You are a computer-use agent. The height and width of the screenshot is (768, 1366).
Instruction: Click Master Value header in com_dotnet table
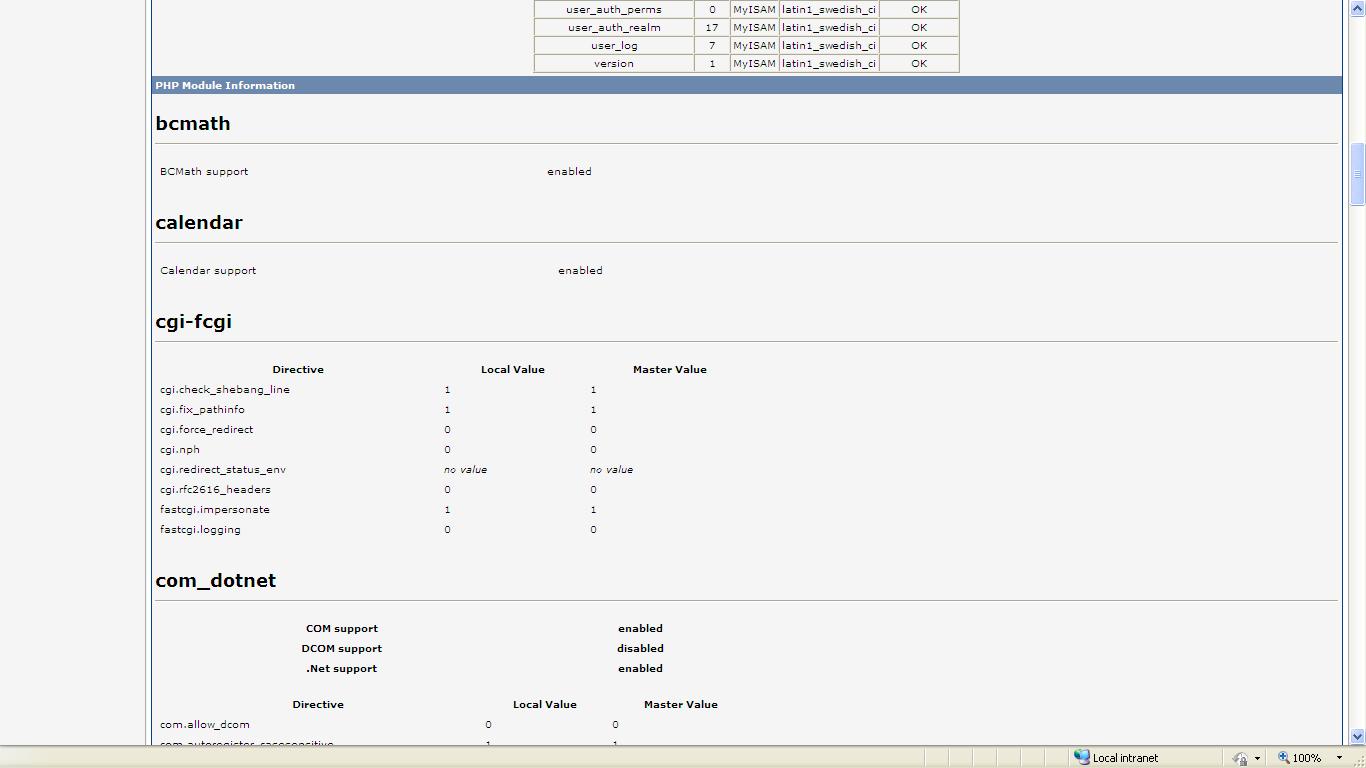pyautogui.click(x=681, y=704)
